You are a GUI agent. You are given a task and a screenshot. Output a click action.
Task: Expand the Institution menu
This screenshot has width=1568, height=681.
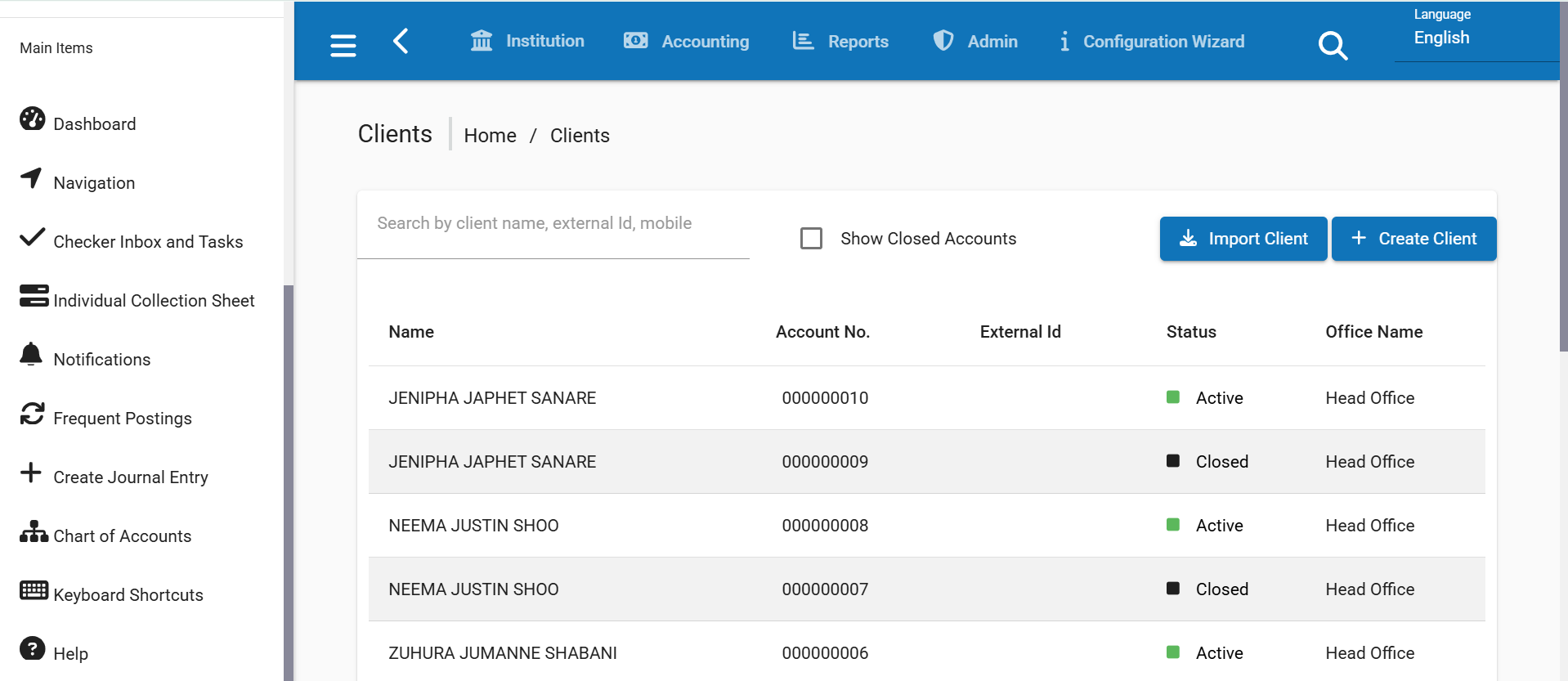coord(527,41)
